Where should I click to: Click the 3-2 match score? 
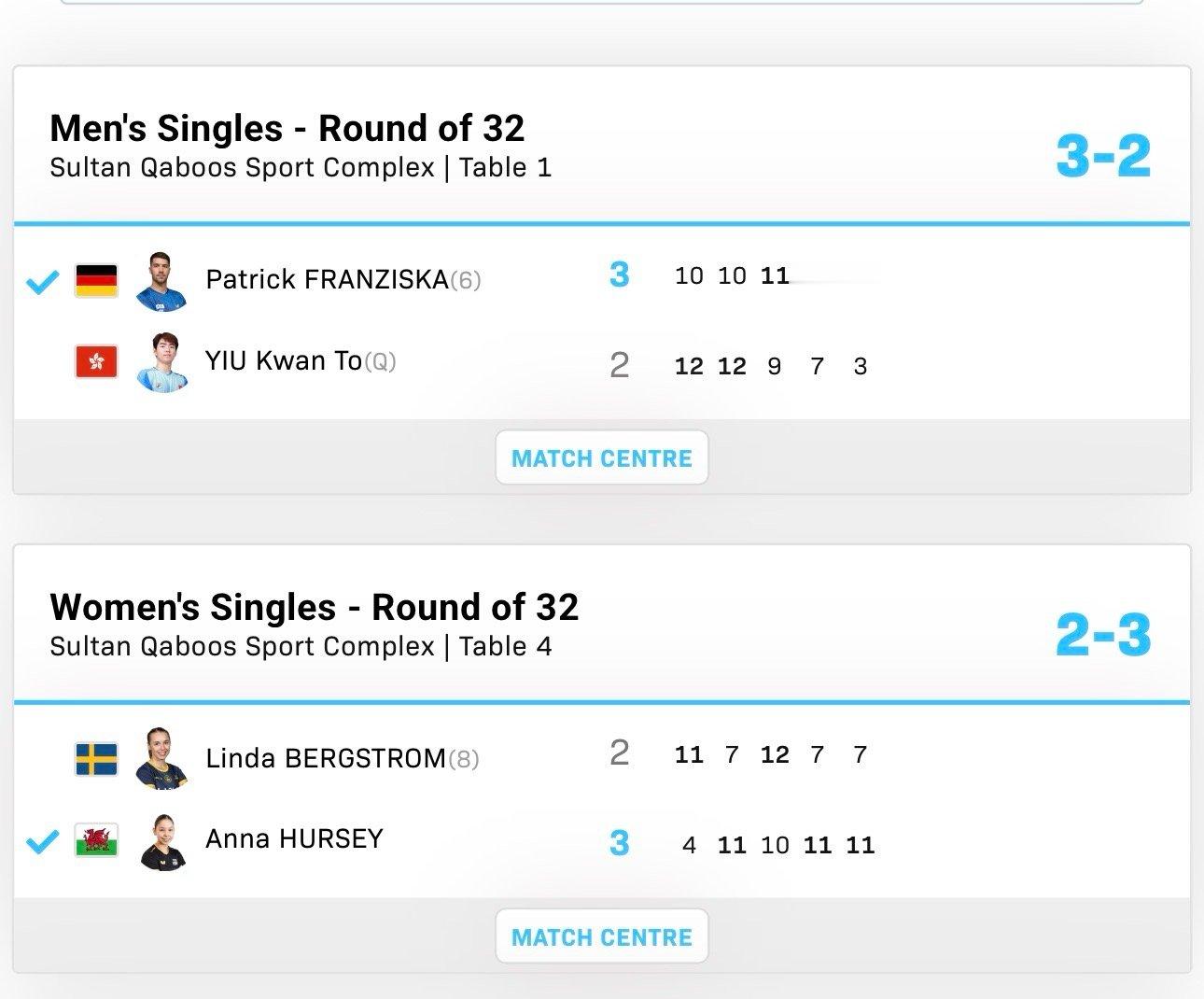click(1103, 156)
